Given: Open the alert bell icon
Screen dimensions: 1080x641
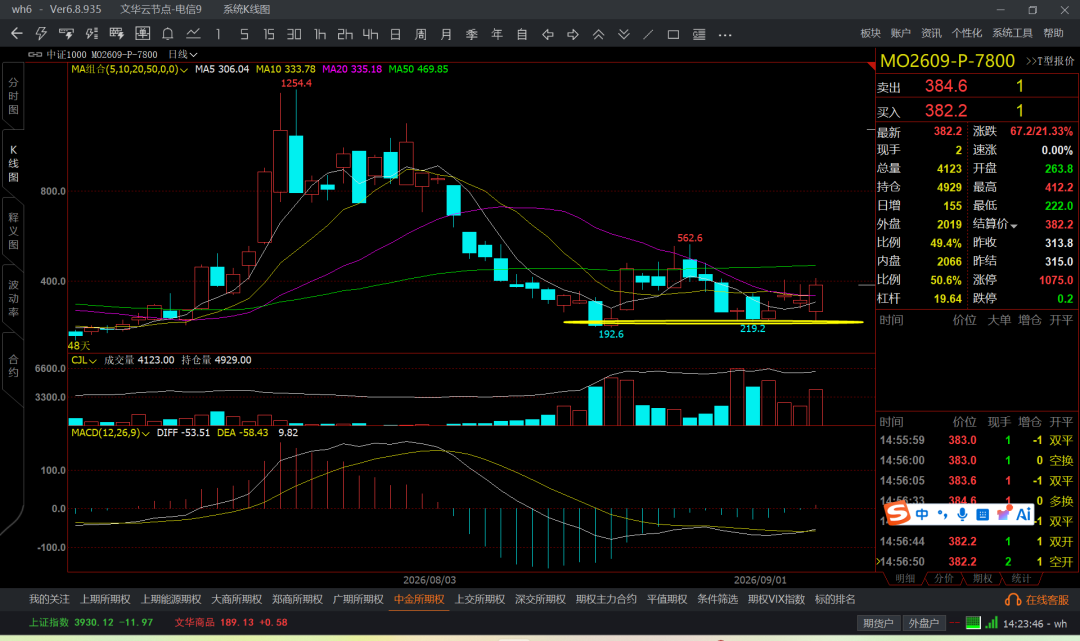Looking at the screenshot, I should 167,34.
